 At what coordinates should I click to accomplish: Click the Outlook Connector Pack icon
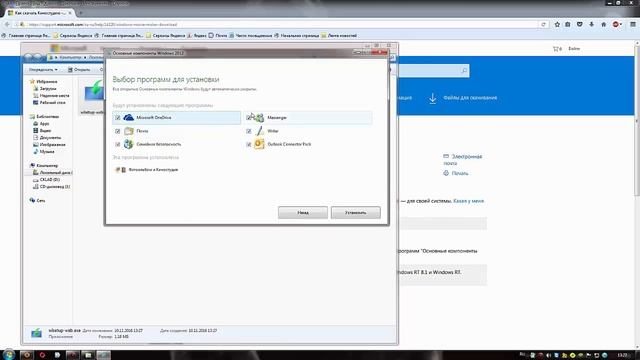pos(259,144)
